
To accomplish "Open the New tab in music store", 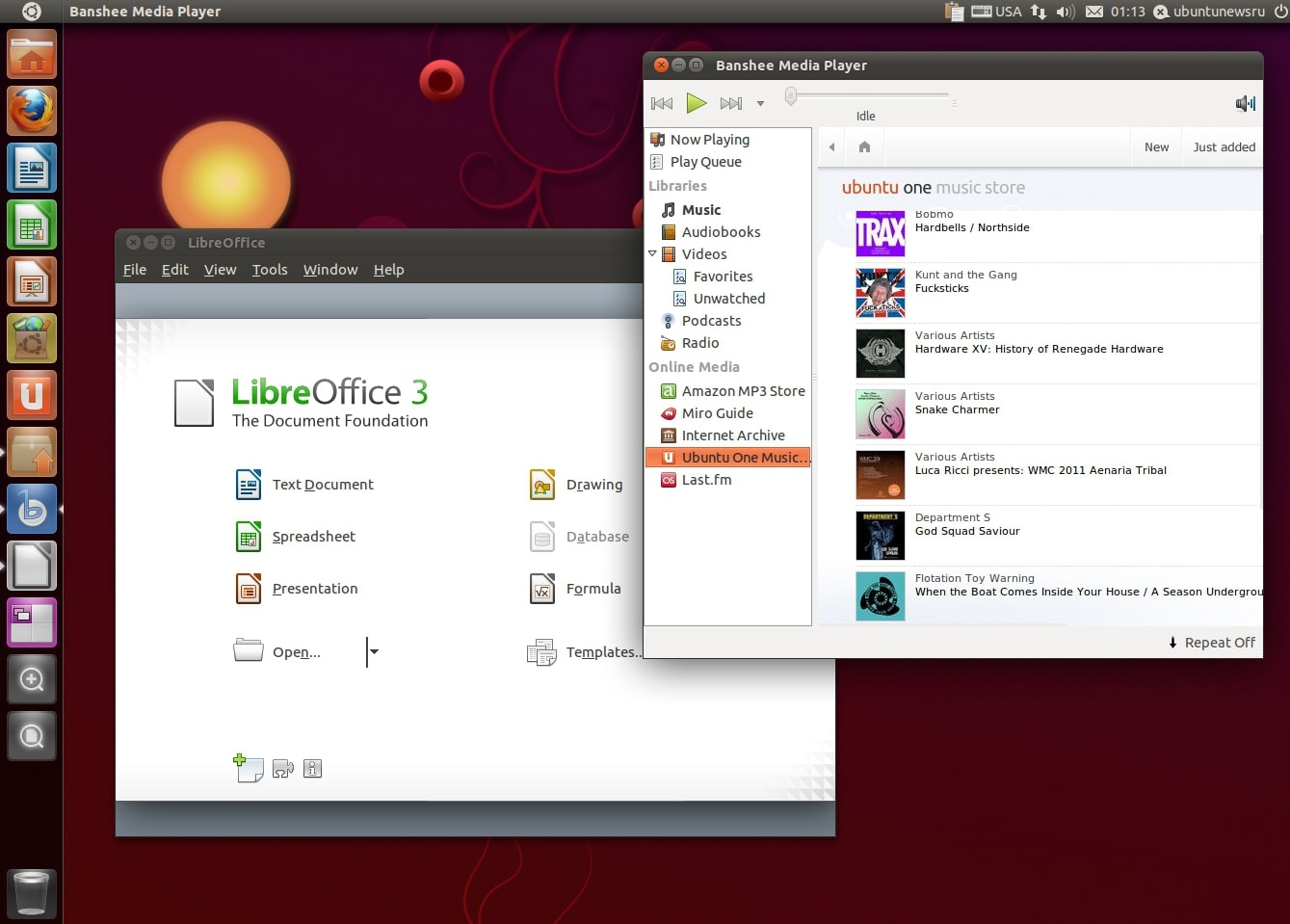I will 1156,147.
